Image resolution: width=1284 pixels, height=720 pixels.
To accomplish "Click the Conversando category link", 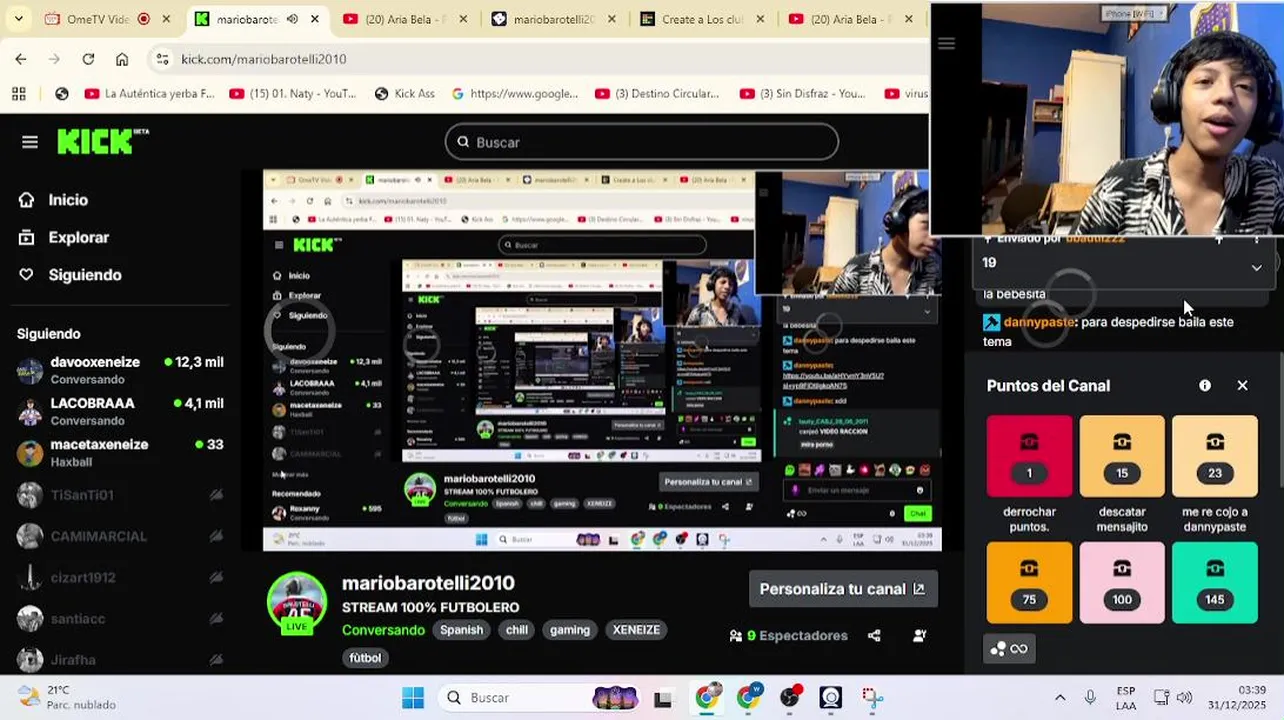I will coord(383,630).
